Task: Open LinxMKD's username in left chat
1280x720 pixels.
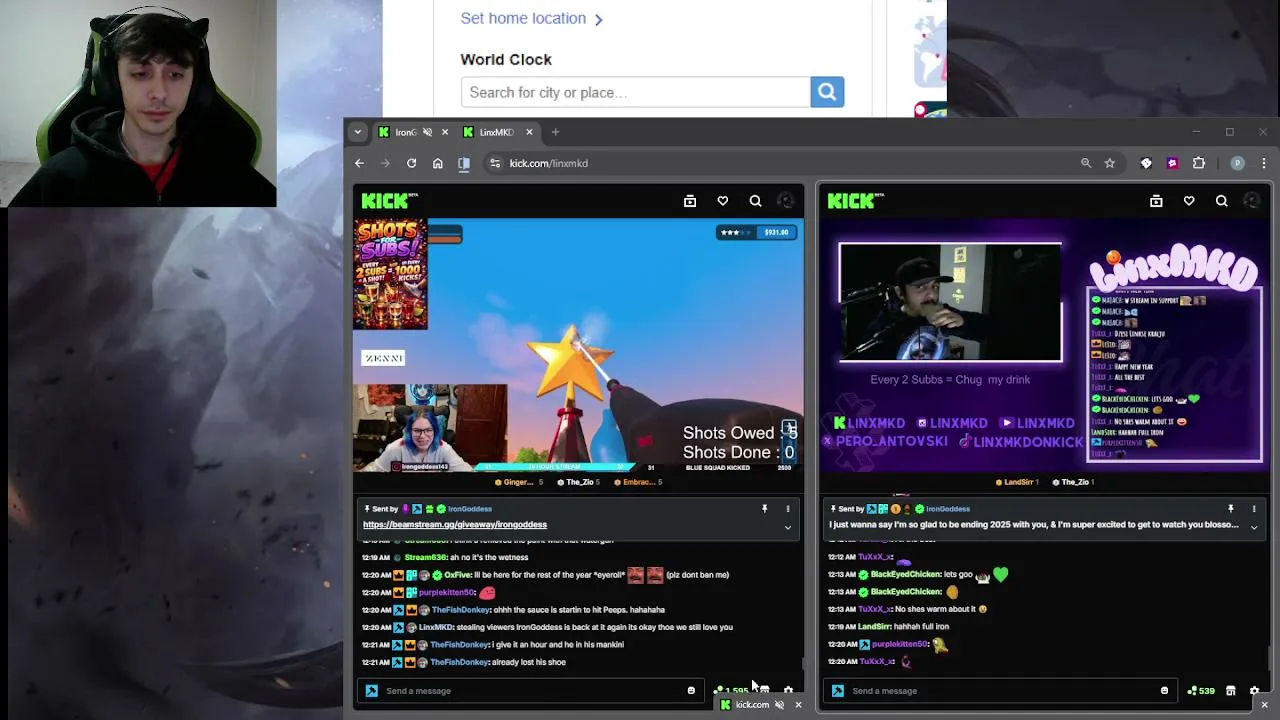Action: tap(435, 627)
